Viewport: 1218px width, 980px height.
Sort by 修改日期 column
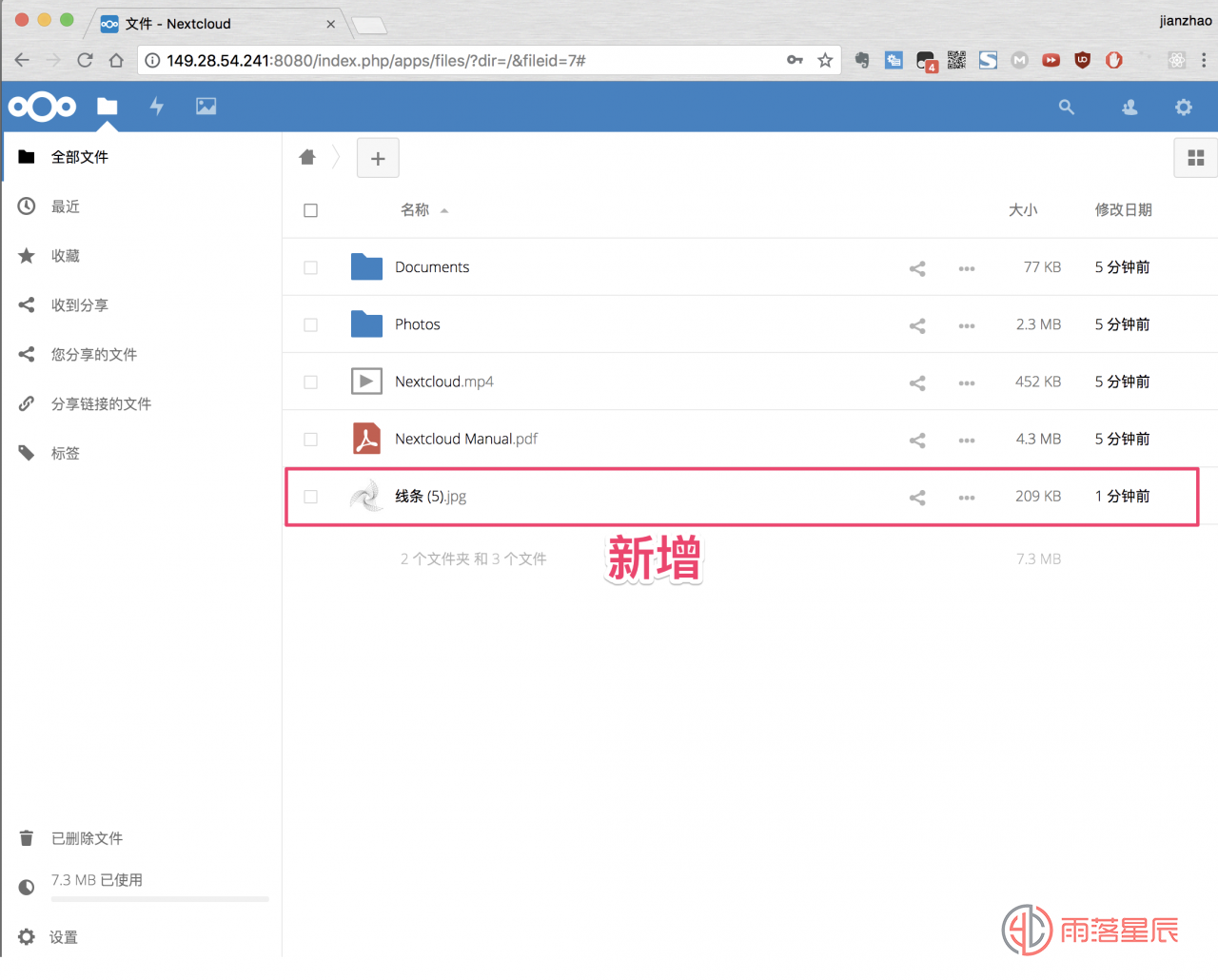(1123, 209)
